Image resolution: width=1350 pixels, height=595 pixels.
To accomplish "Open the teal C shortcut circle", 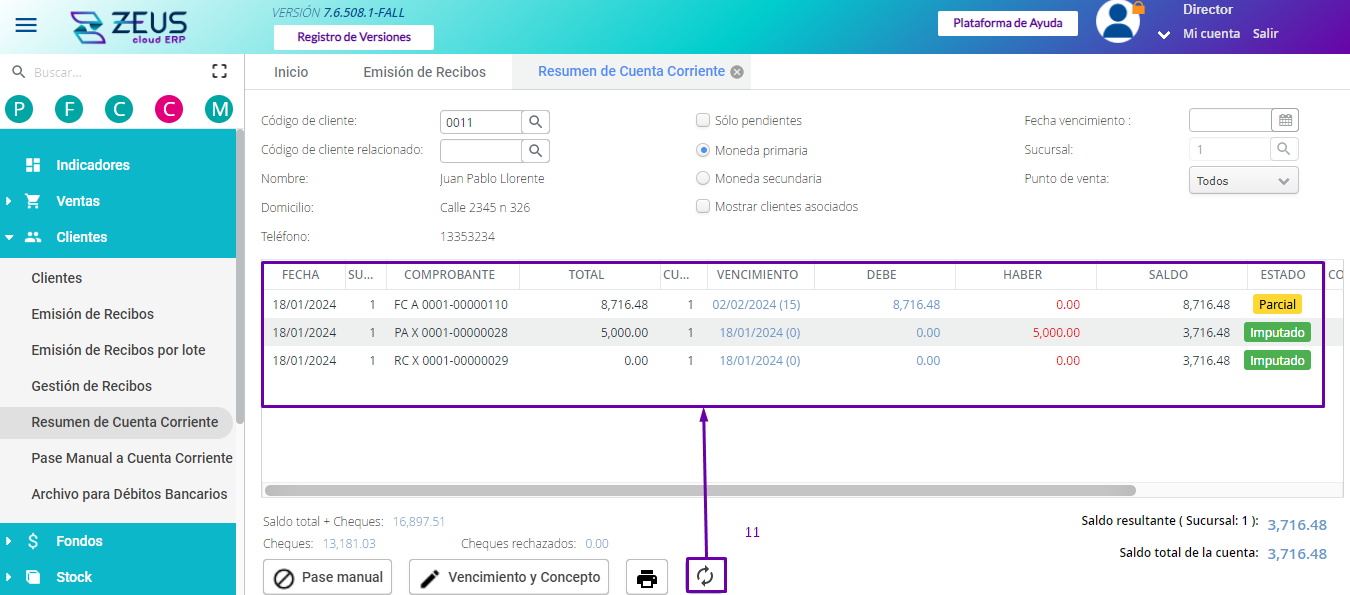I will [119, 109].
